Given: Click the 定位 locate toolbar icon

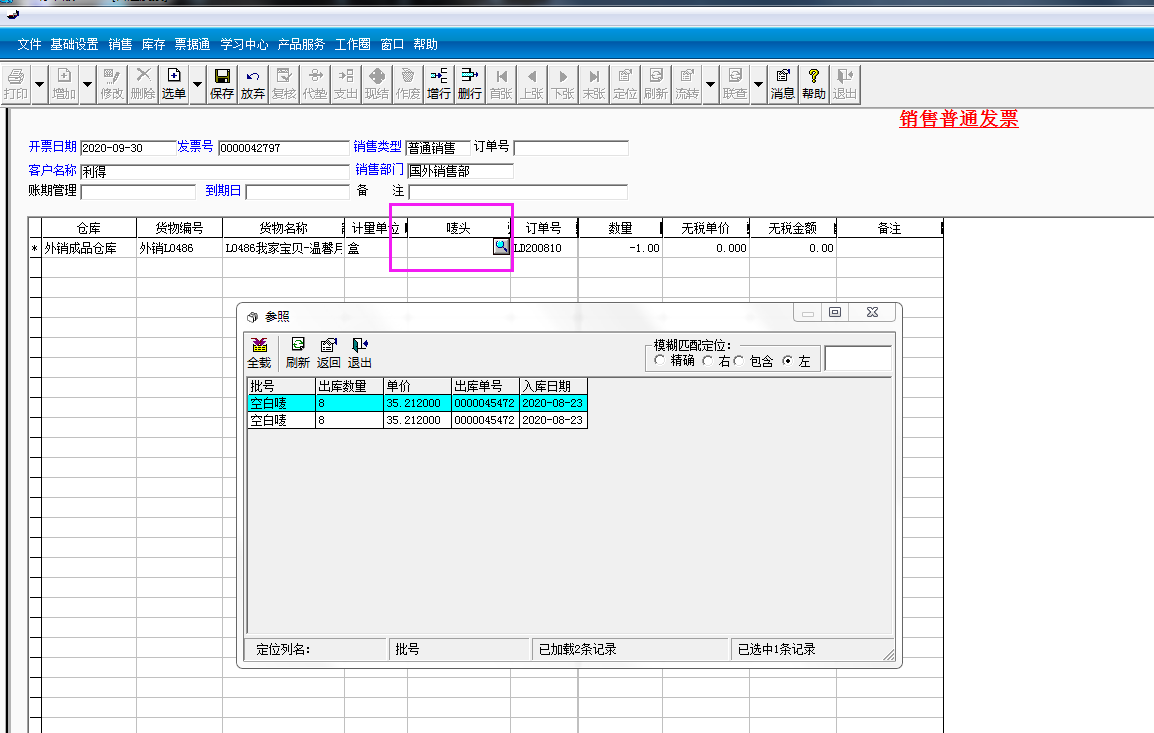Looking at the screenshot, I should pyautogui.click(x=625, y=84).
